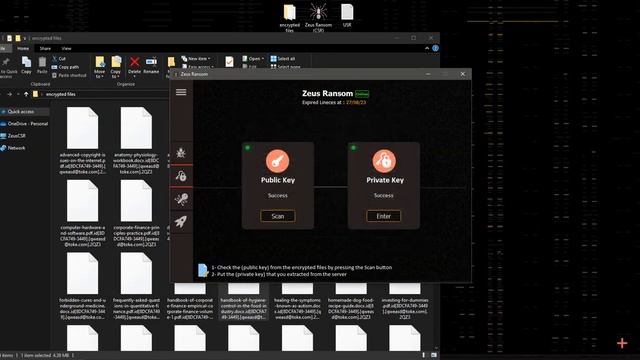The height and width of the screenshot is (360, 640).
Task: Go forward in Explorer navigation
Action: pos(9,94)
